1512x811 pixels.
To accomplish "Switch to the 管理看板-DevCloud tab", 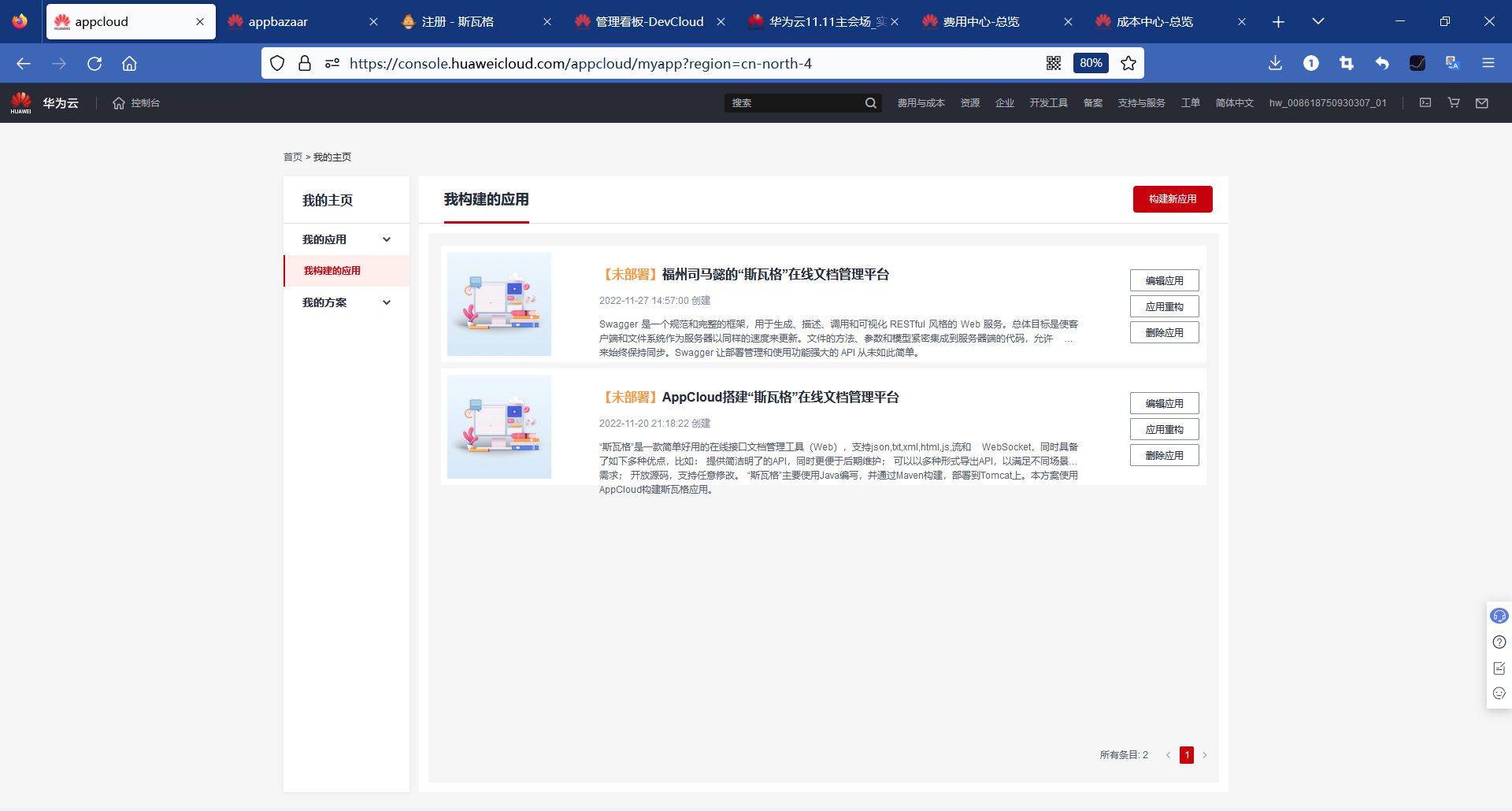I will (650, 22).
